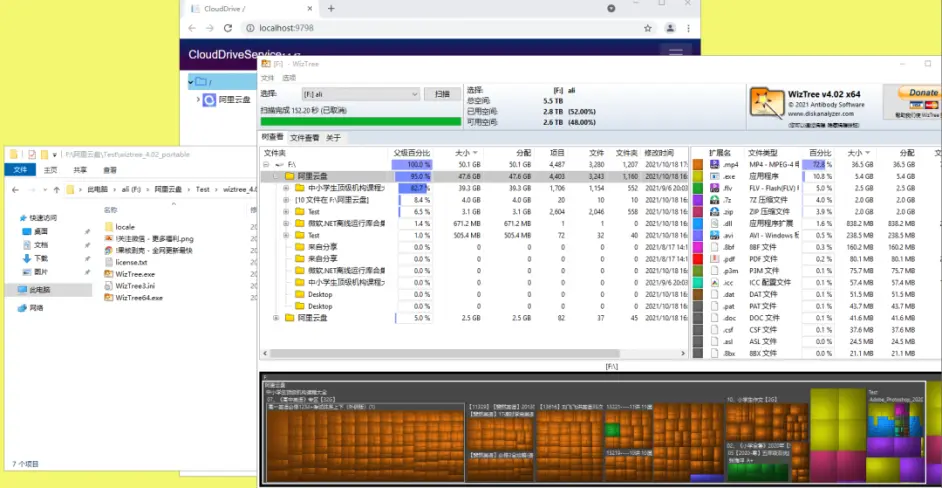The height and width of the screenshot is (488, 942).
Task: Expand the 微软.NET离线运行库 folder at 1.4%
Action: (x=287, y=223)
